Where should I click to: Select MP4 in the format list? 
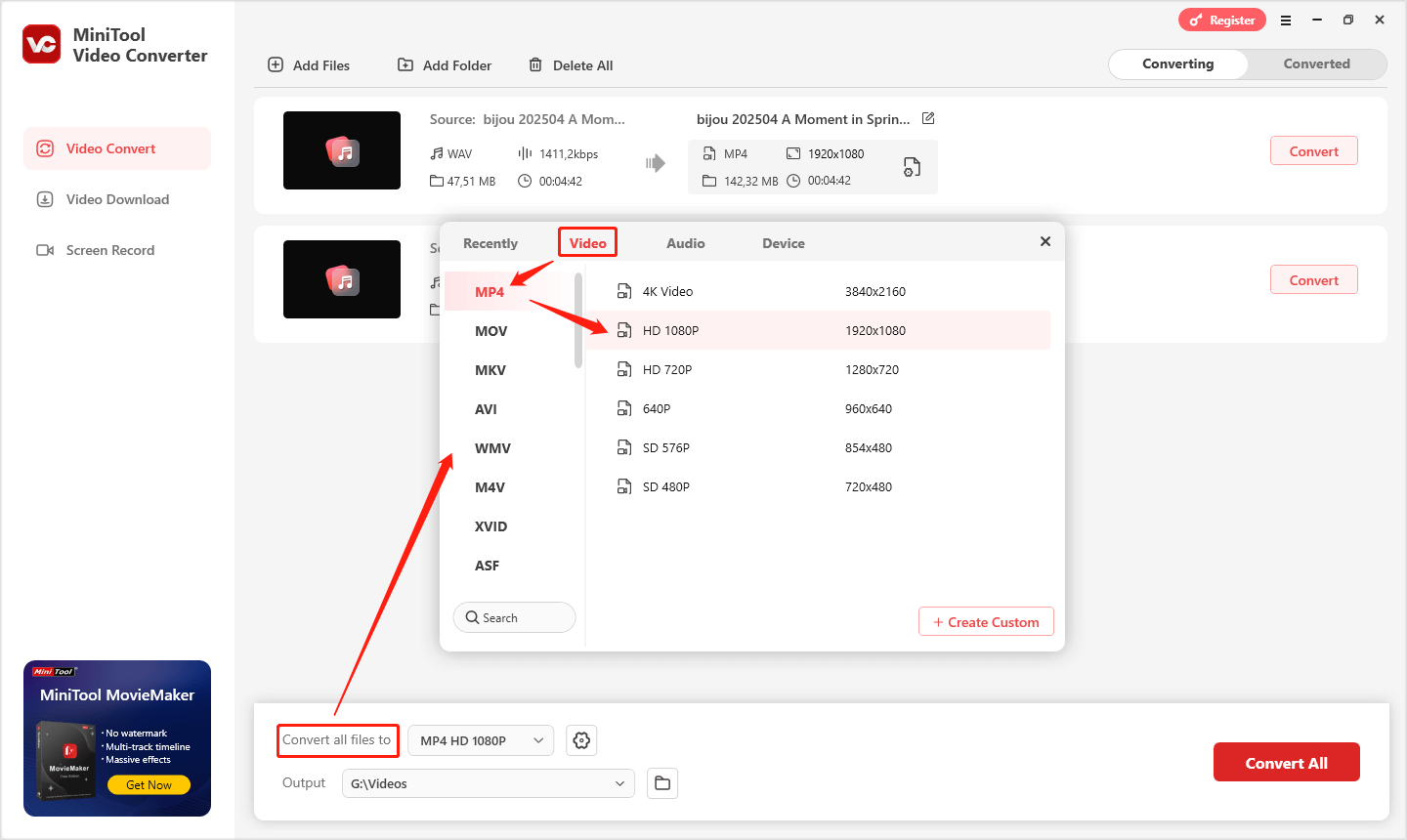pos(509,292)
